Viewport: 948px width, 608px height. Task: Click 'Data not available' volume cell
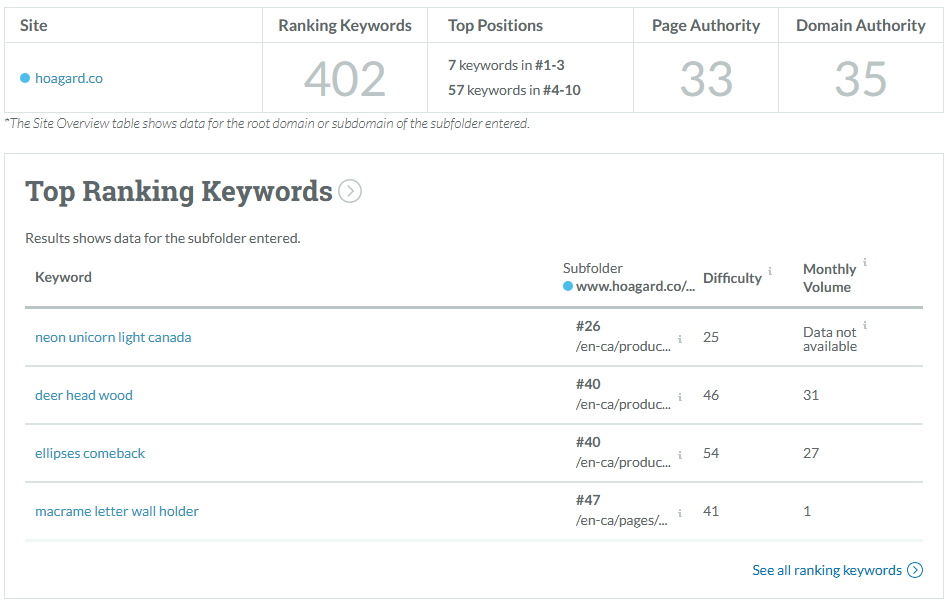(830, 339)
